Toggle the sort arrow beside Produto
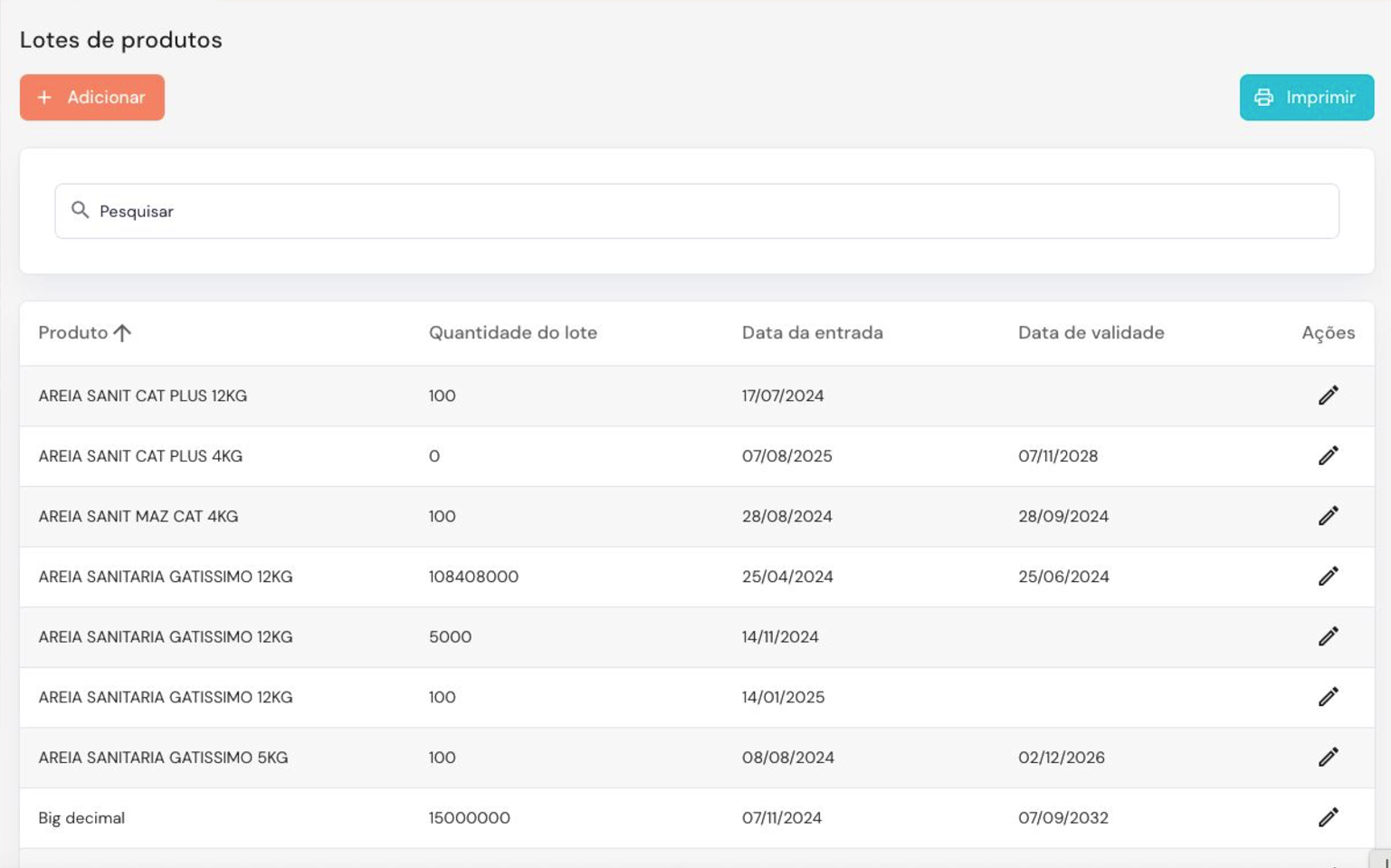The width and height of the screenshot is (1391, 868). 122,333
